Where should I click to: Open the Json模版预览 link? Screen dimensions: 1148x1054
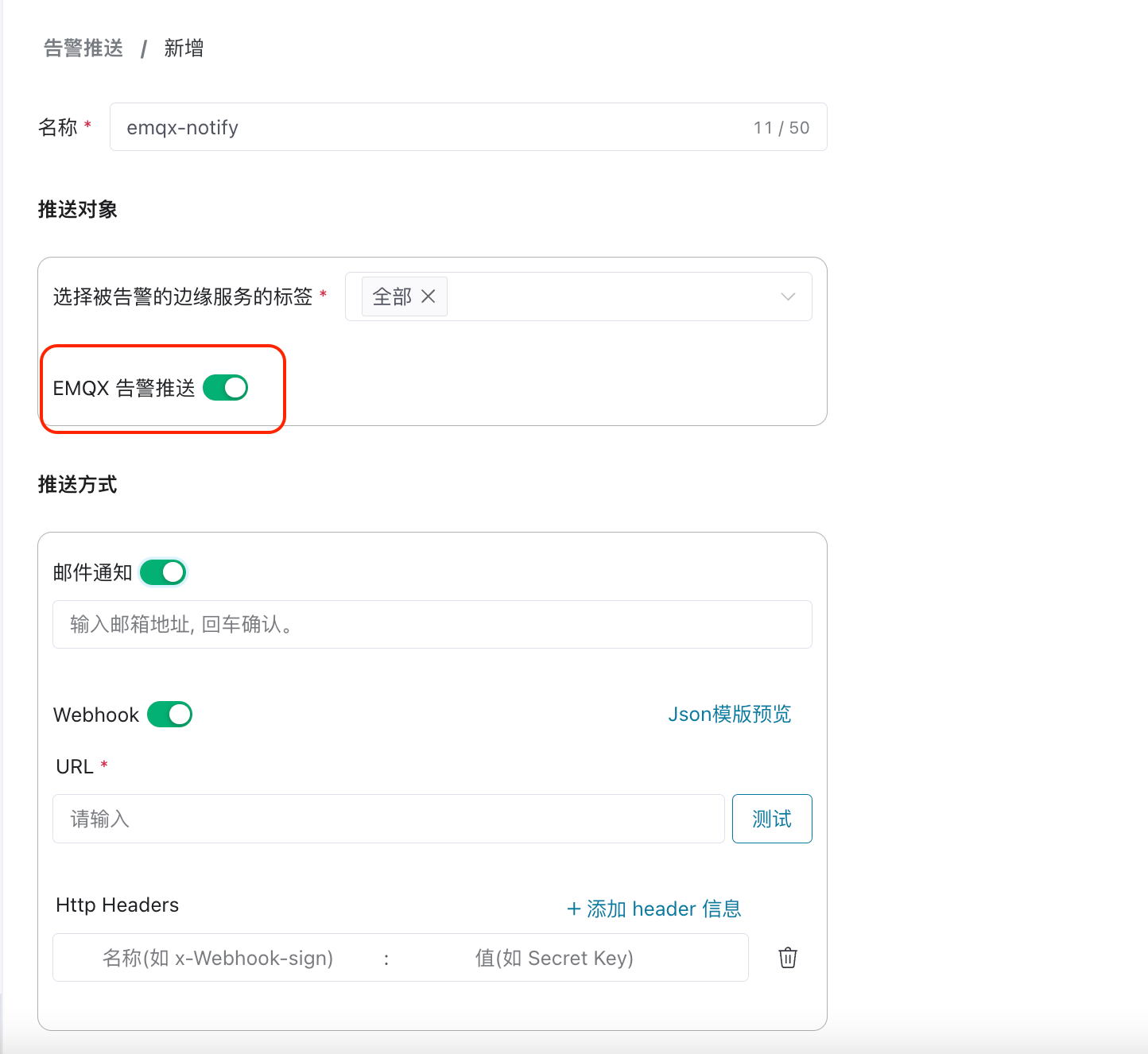(x=729, y=714)
